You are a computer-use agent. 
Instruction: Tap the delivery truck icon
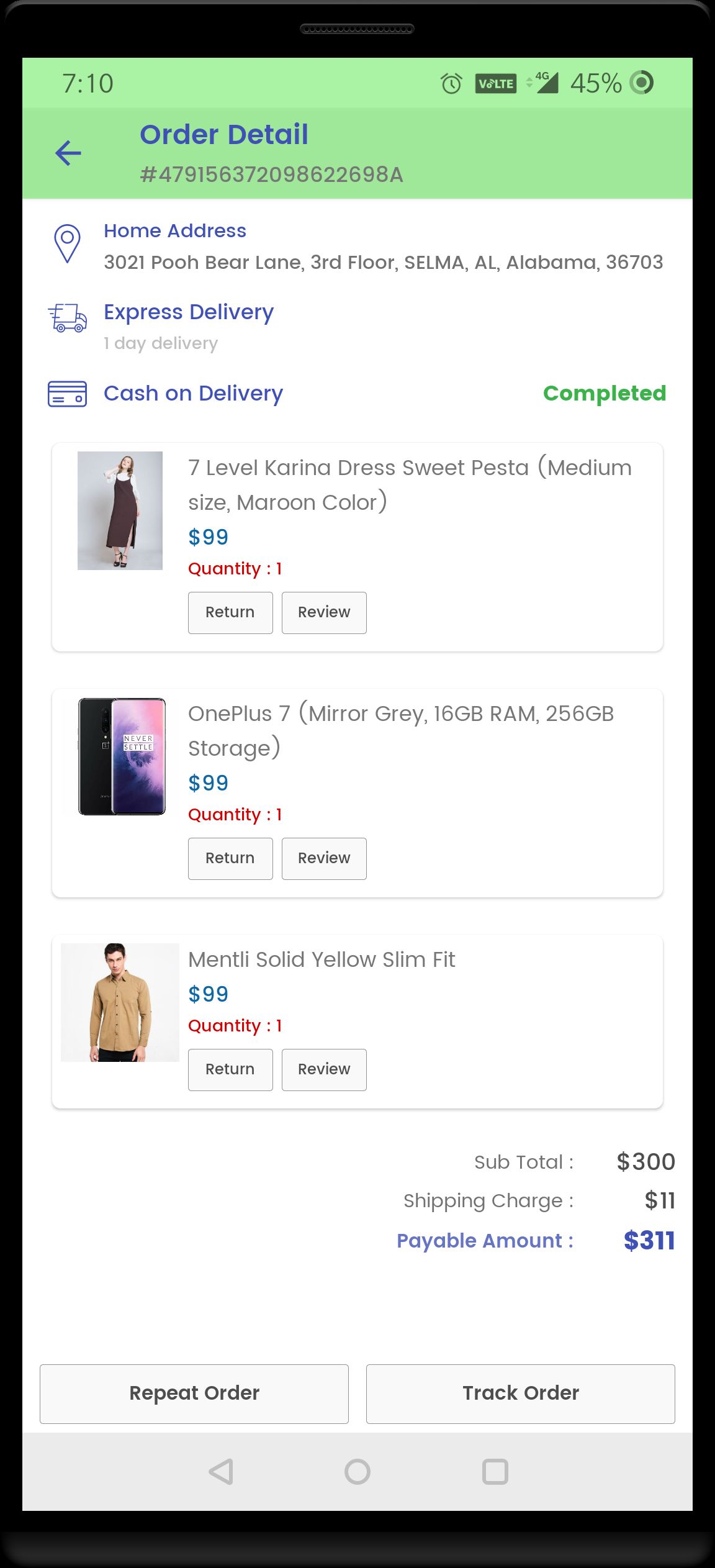coord(68,318)
